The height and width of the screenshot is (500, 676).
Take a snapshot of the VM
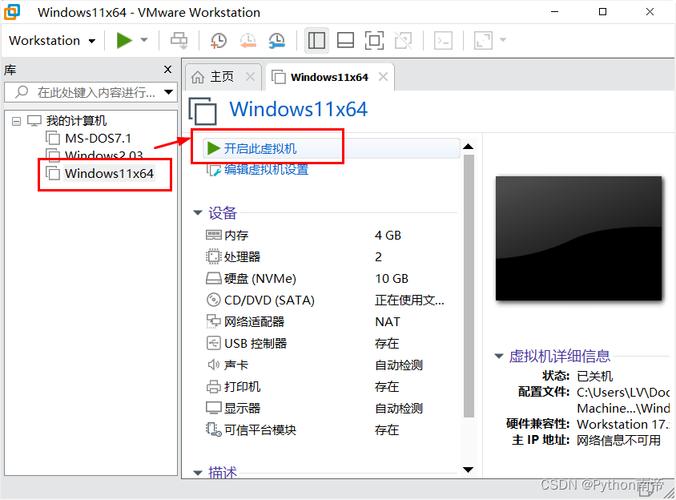219,41
